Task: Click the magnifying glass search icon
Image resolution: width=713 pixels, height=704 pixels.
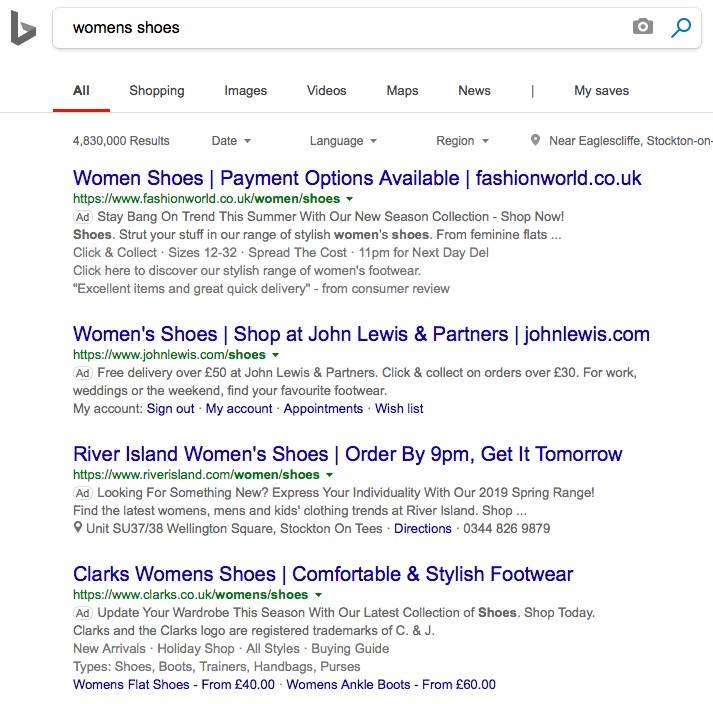Action: point(681,27)
